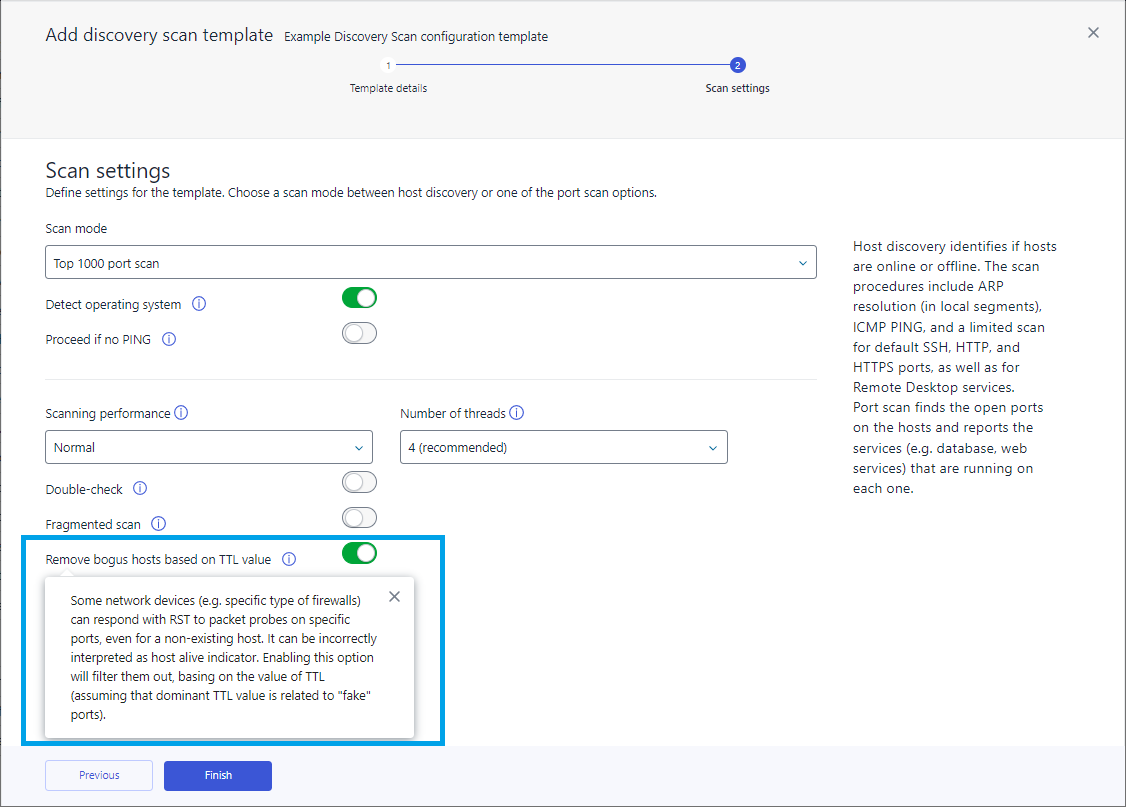
Task: Open the Number of threads dropdown
Action: (x=564, y=447)
